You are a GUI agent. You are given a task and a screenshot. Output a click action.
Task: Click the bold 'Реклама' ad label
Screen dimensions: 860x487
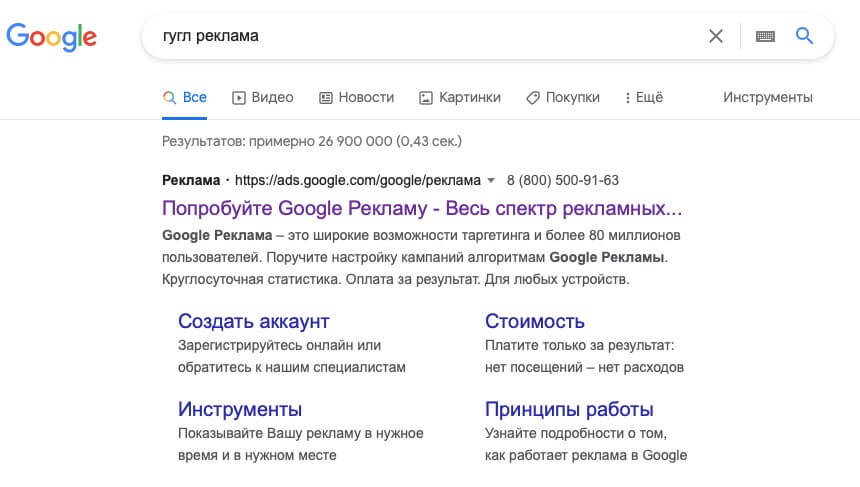coord(191,180)
